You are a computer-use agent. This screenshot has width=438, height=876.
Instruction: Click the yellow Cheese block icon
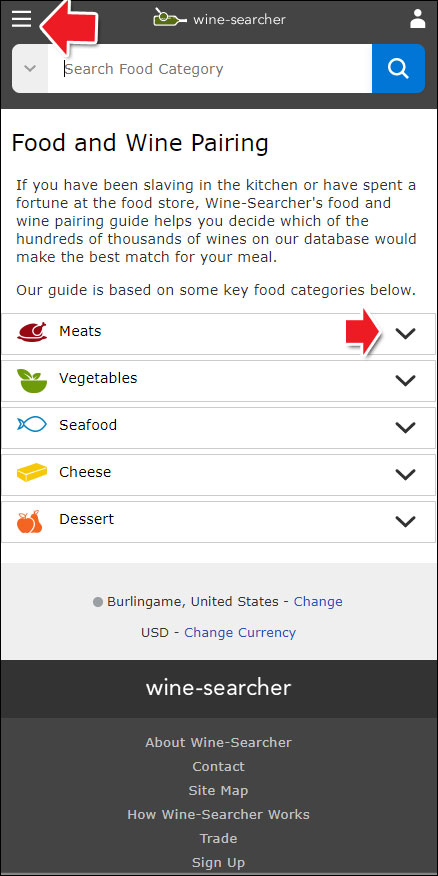(32, 472)
